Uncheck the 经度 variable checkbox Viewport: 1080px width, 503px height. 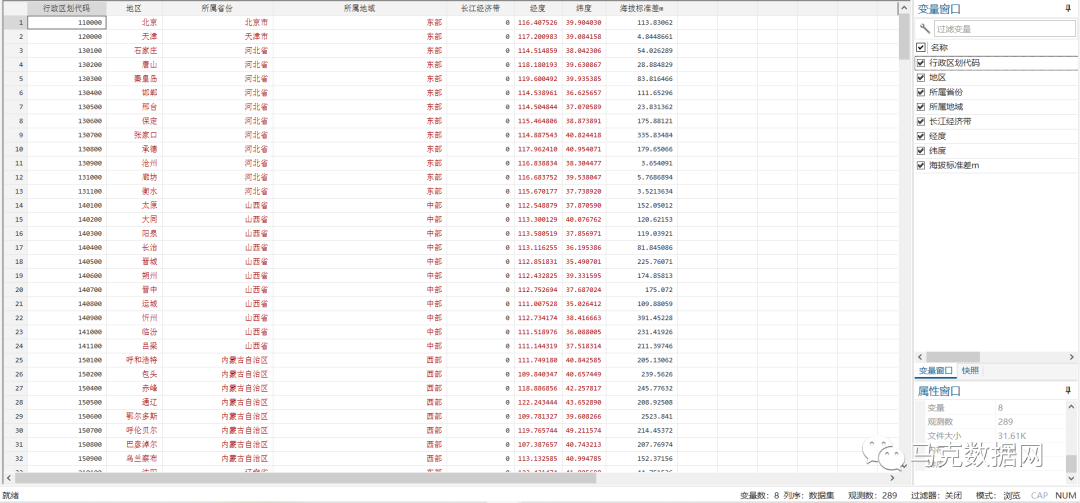921,136
